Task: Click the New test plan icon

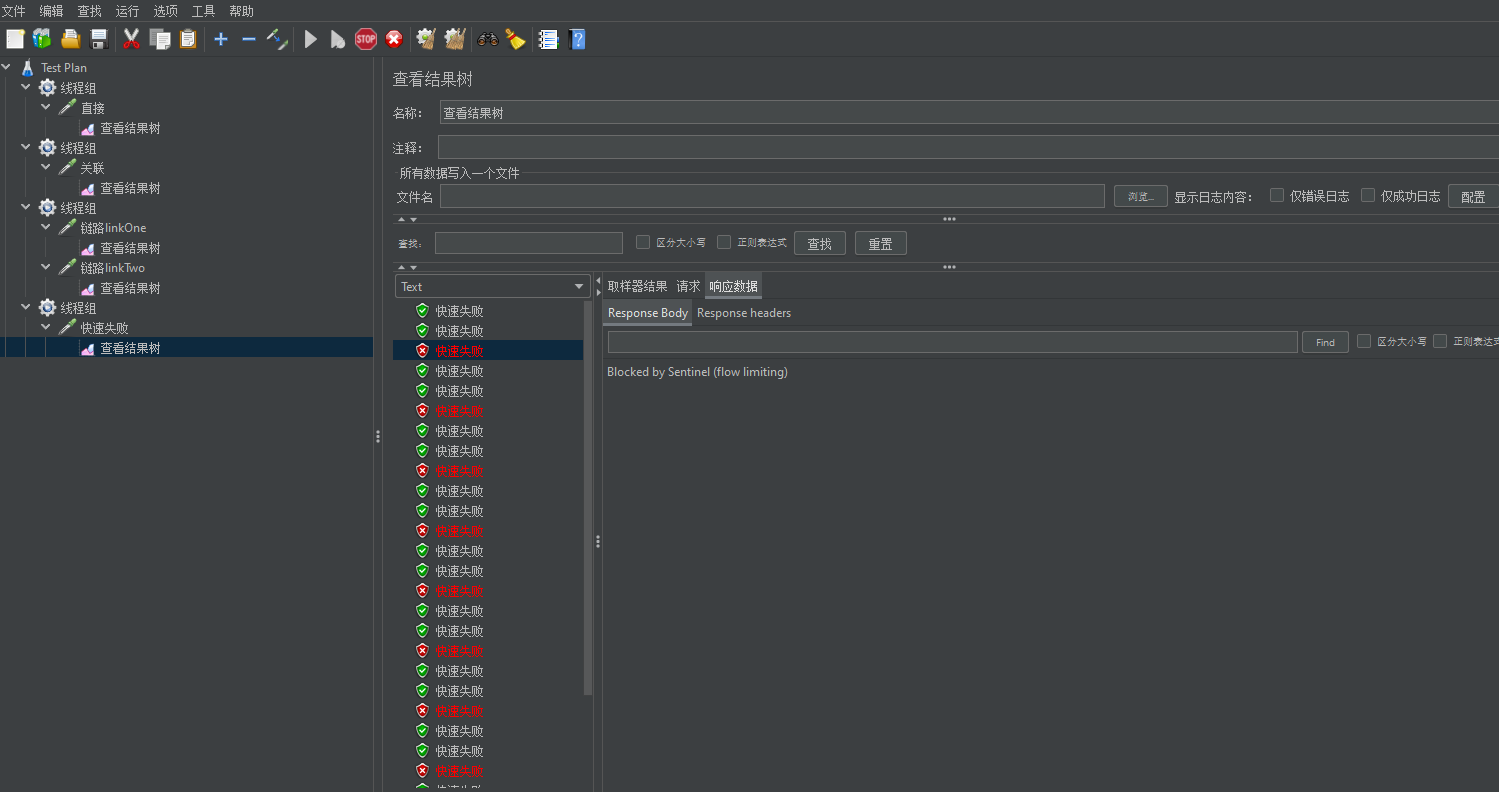Action: (x=15, y=39)
